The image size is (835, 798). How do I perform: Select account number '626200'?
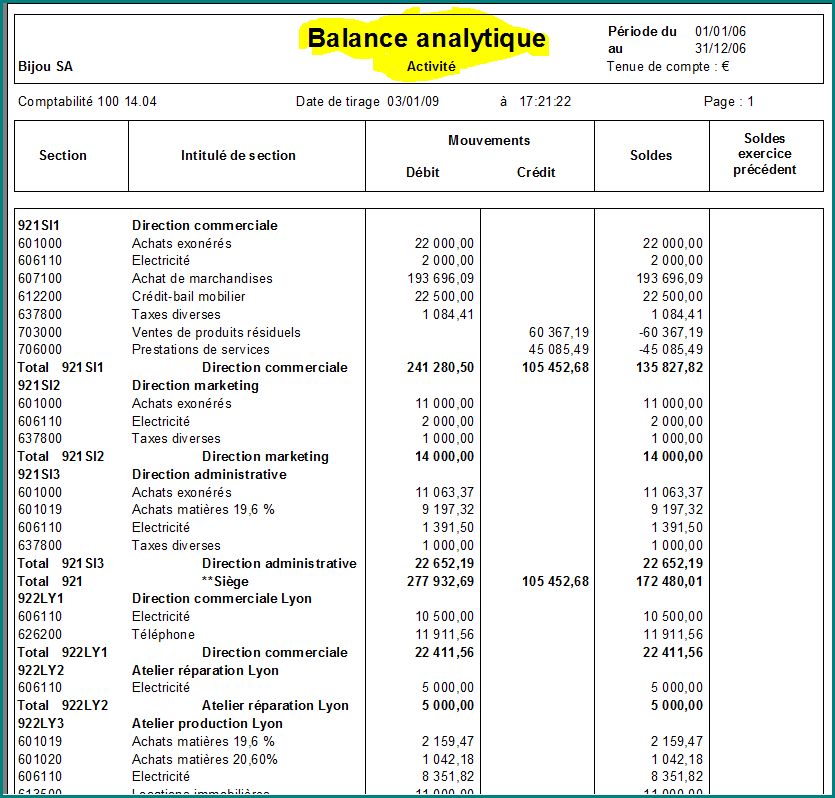coord(40,635)
